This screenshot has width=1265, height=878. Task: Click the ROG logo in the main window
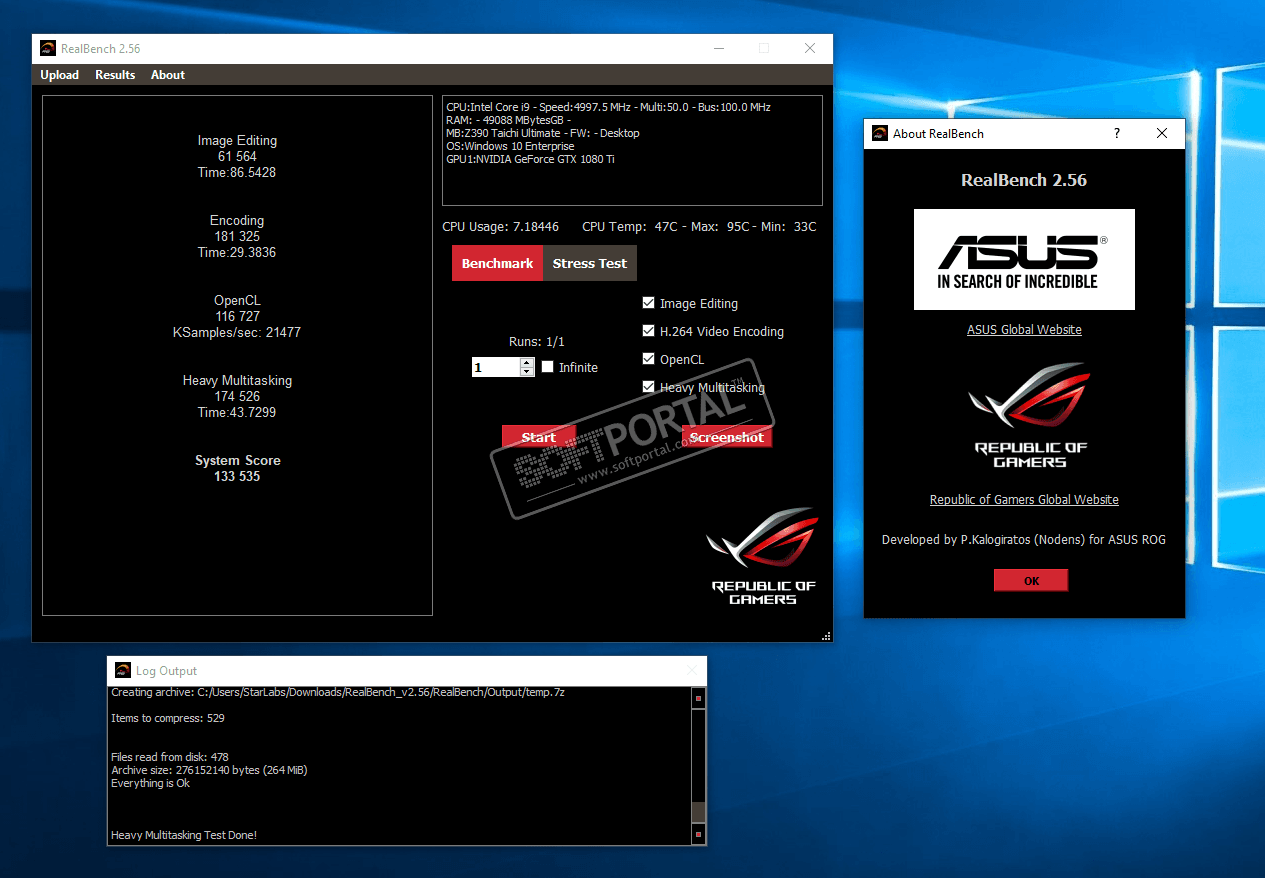[763, 556]
